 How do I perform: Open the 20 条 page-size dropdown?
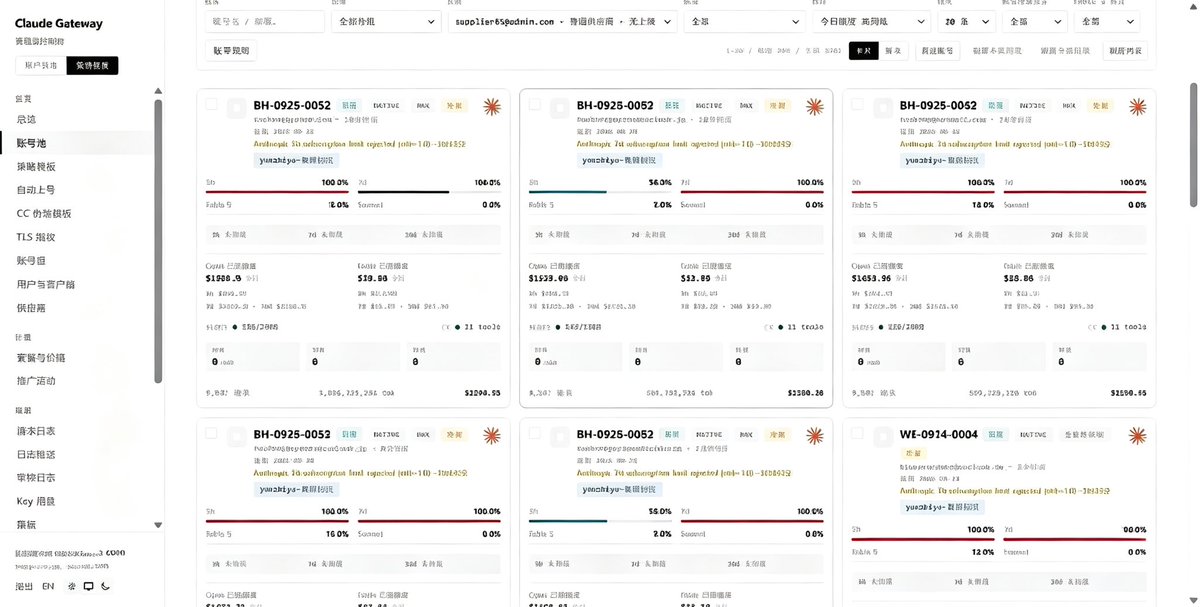965,21
